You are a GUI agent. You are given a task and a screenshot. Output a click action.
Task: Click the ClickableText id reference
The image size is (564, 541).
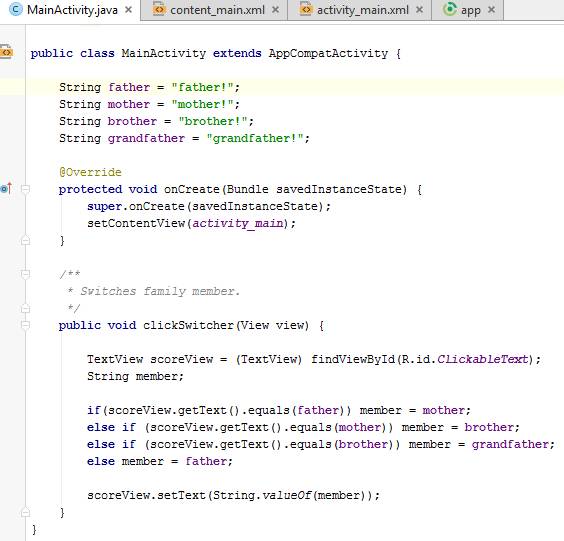(x=482, y=359)
